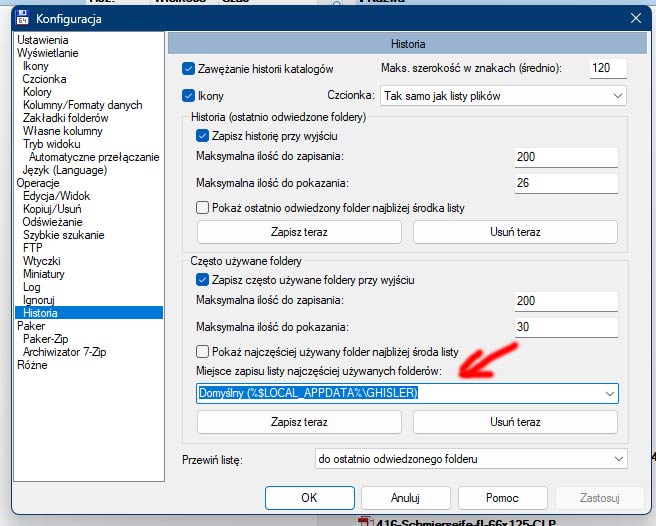656x526 pixels.
Task: Open the Czcionka settings page in tree
Action: pyautogui.click(x=44, y=79)
